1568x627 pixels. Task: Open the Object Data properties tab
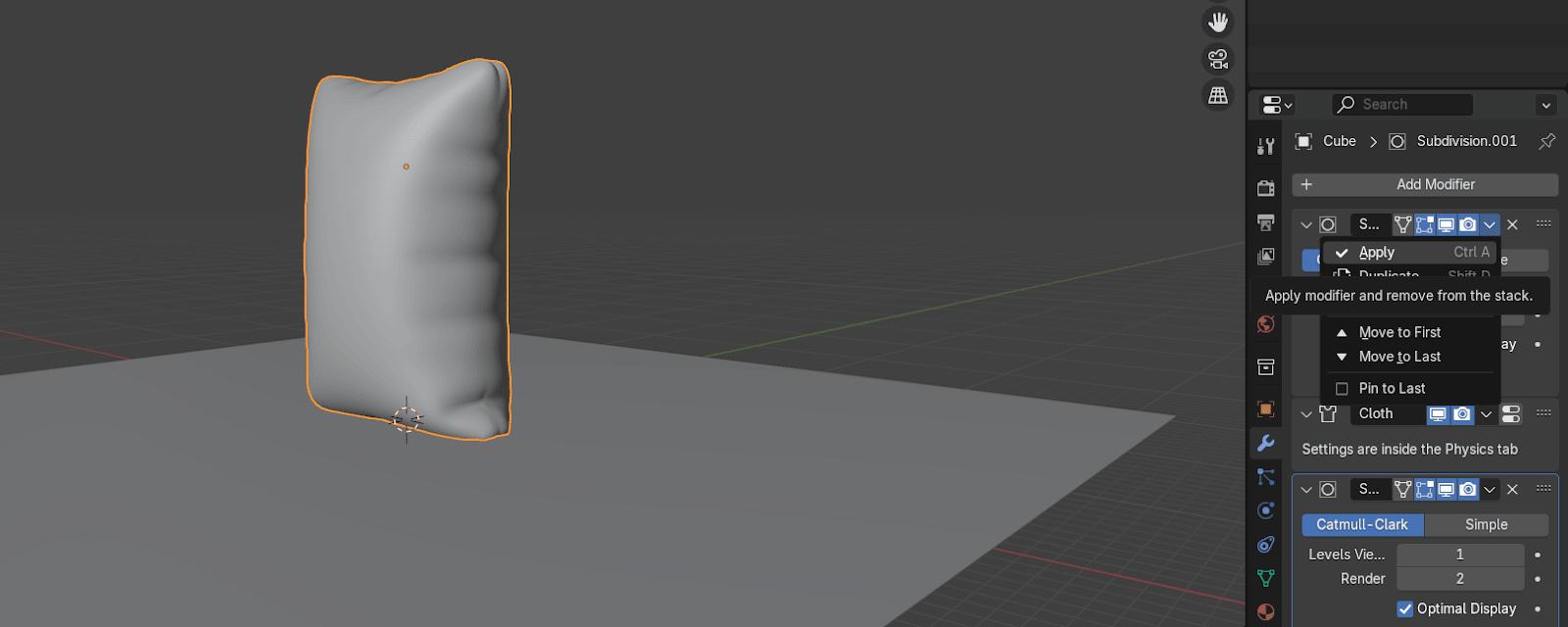click(x=1266, y=578)
